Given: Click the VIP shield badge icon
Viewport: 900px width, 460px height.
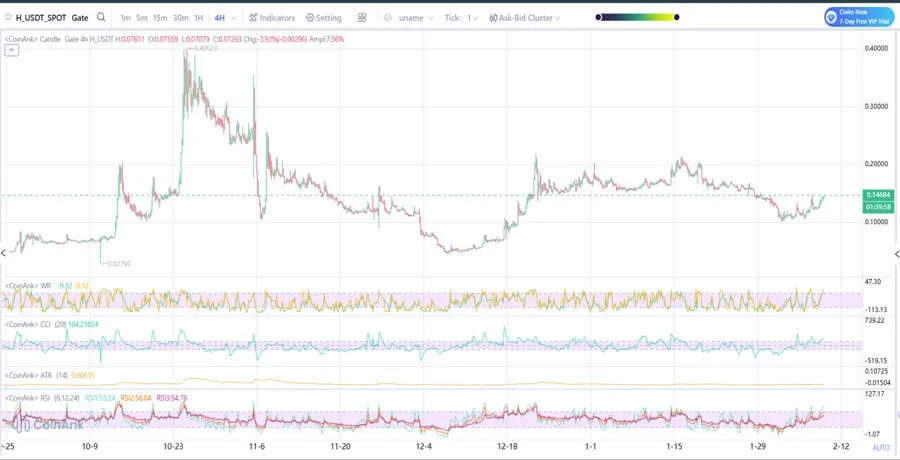Looking at the screenshot, I should click(x=832, y=17).
